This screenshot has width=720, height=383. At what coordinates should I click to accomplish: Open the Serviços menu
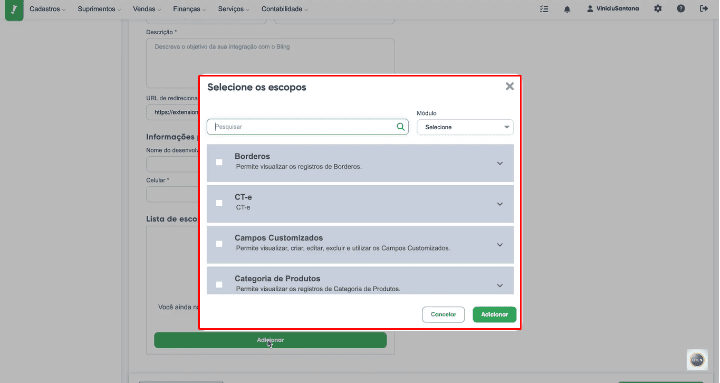click(x=234, y=9)
